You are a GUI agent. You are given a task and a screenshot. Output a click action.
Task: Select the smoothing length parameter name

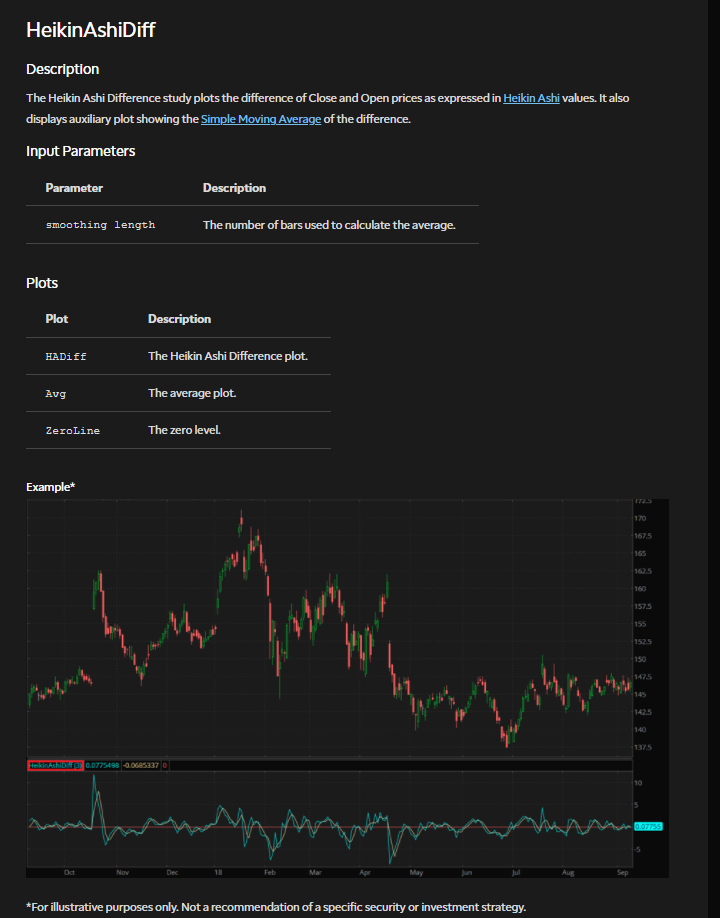point(100,225)
